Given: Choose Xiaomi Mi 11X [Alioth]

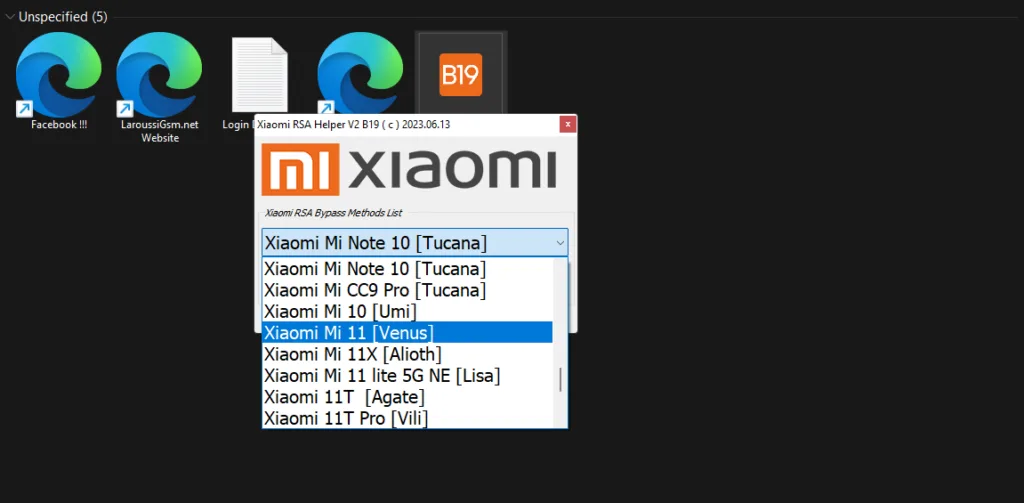Looking at the screenshot, I should (408, 354).
